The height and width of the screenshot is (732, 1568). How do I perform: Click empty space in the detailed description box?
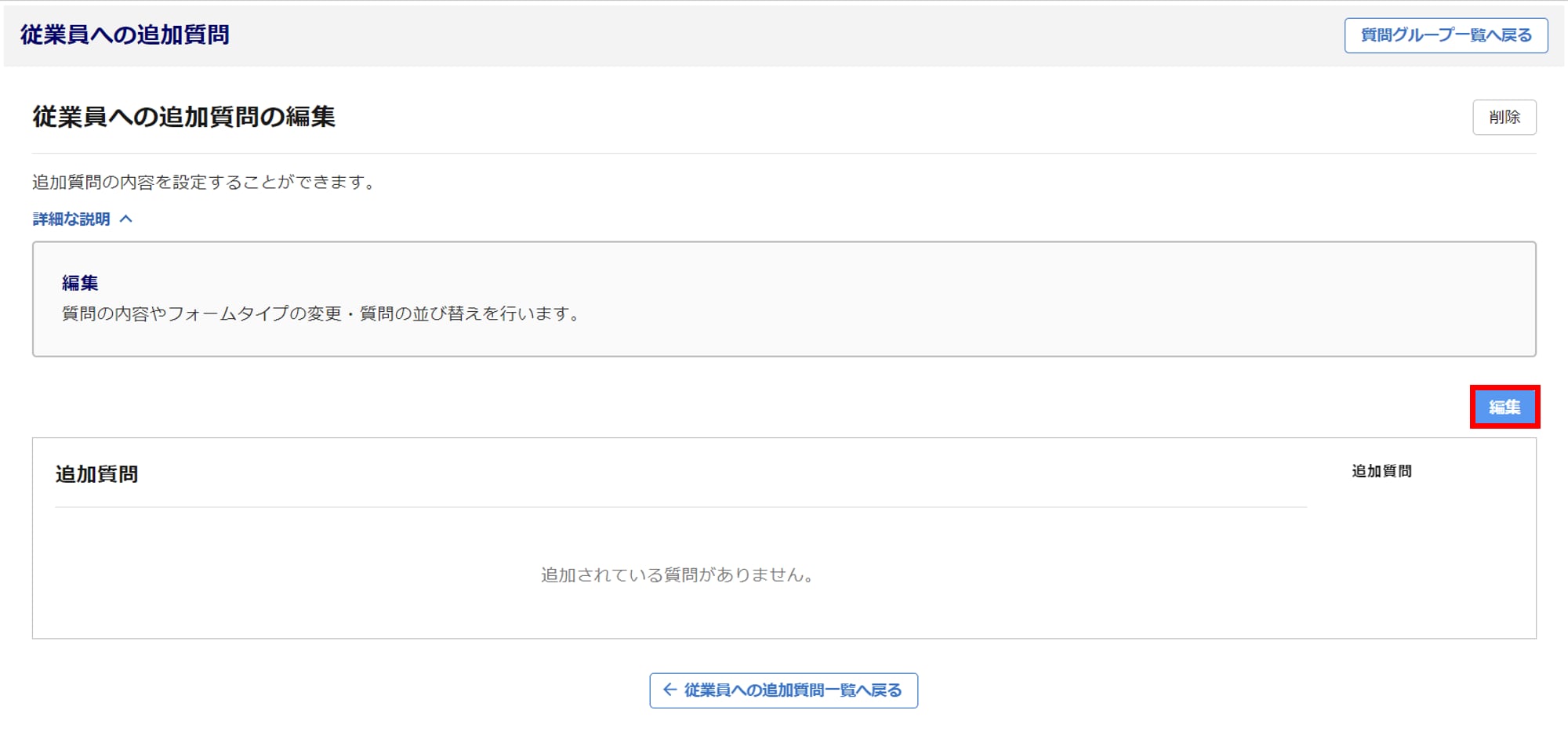(1019, 298)
